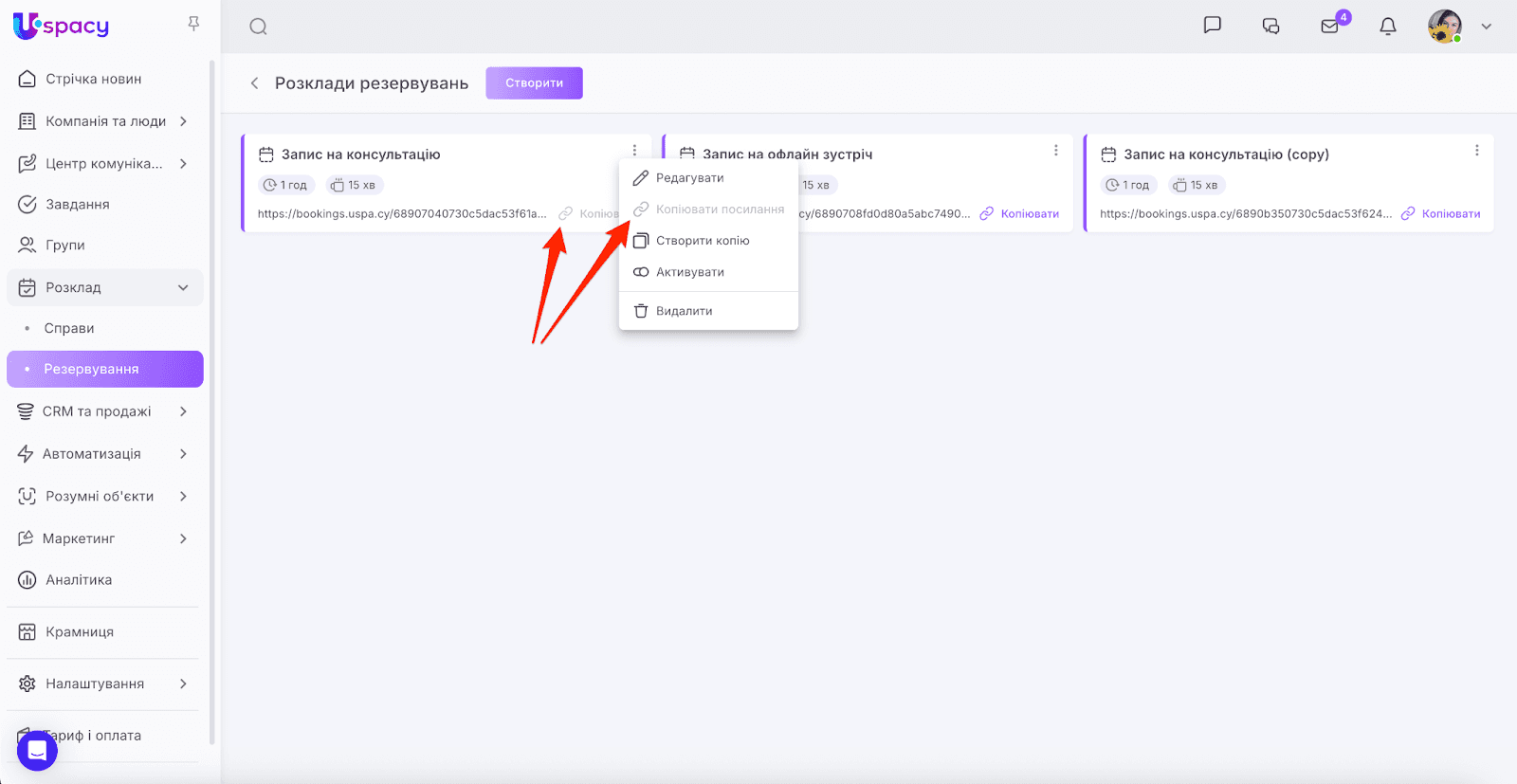Choose Редагувати from the context menu
The height and width of the screenshot is (784, 1517).
[689, 178]
